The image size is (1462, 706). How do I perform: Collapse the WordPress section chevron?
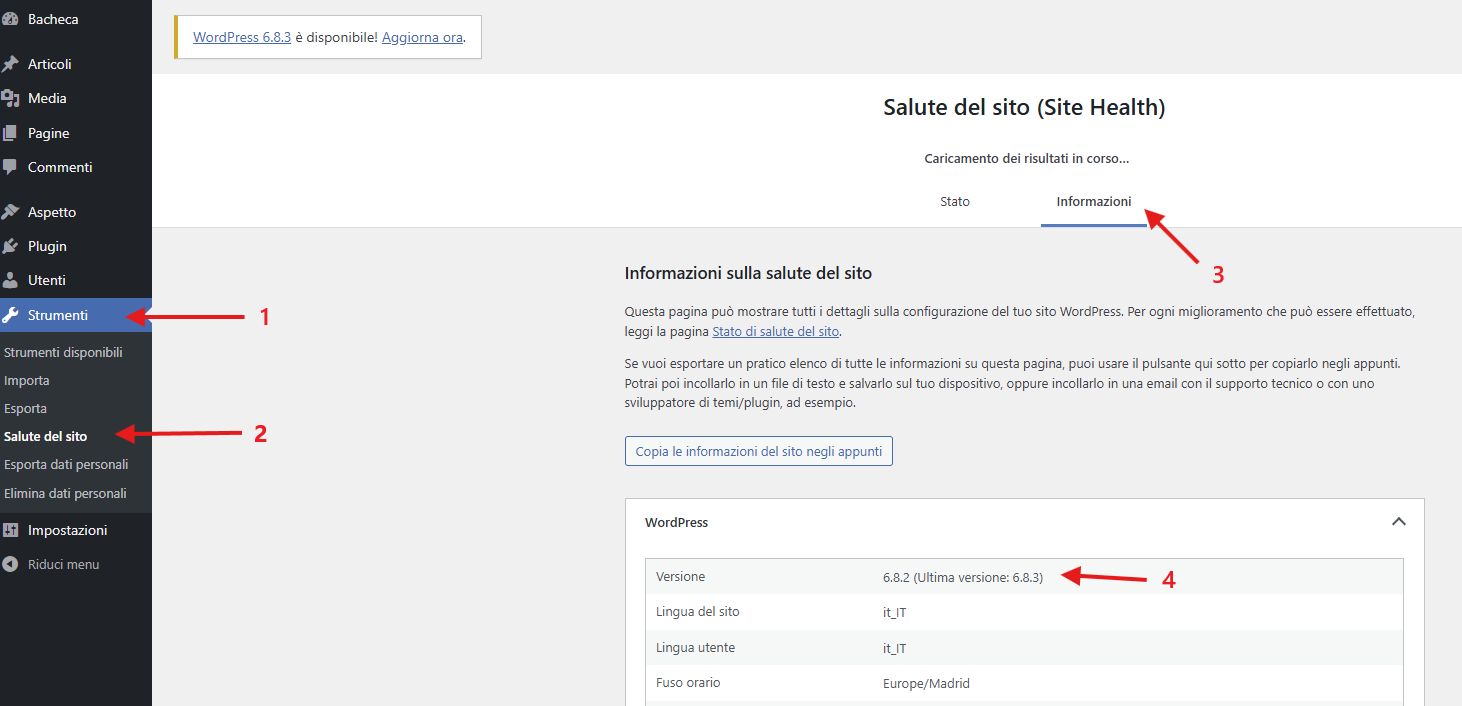tap(1398, 522)
